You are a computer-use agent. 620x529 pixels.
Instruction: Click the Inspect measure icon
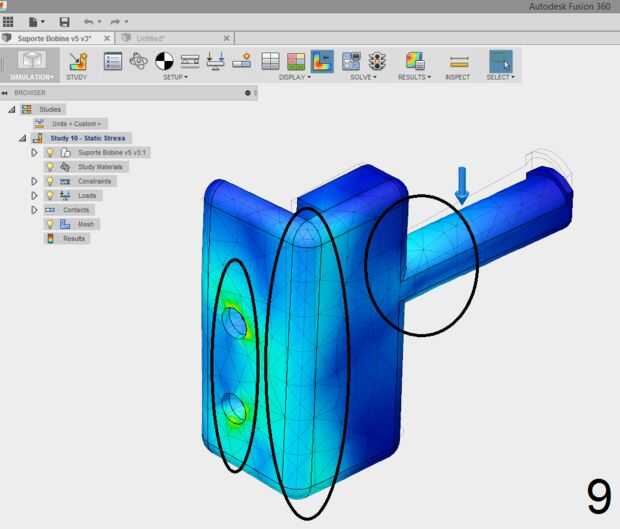[x=459, y=62]
